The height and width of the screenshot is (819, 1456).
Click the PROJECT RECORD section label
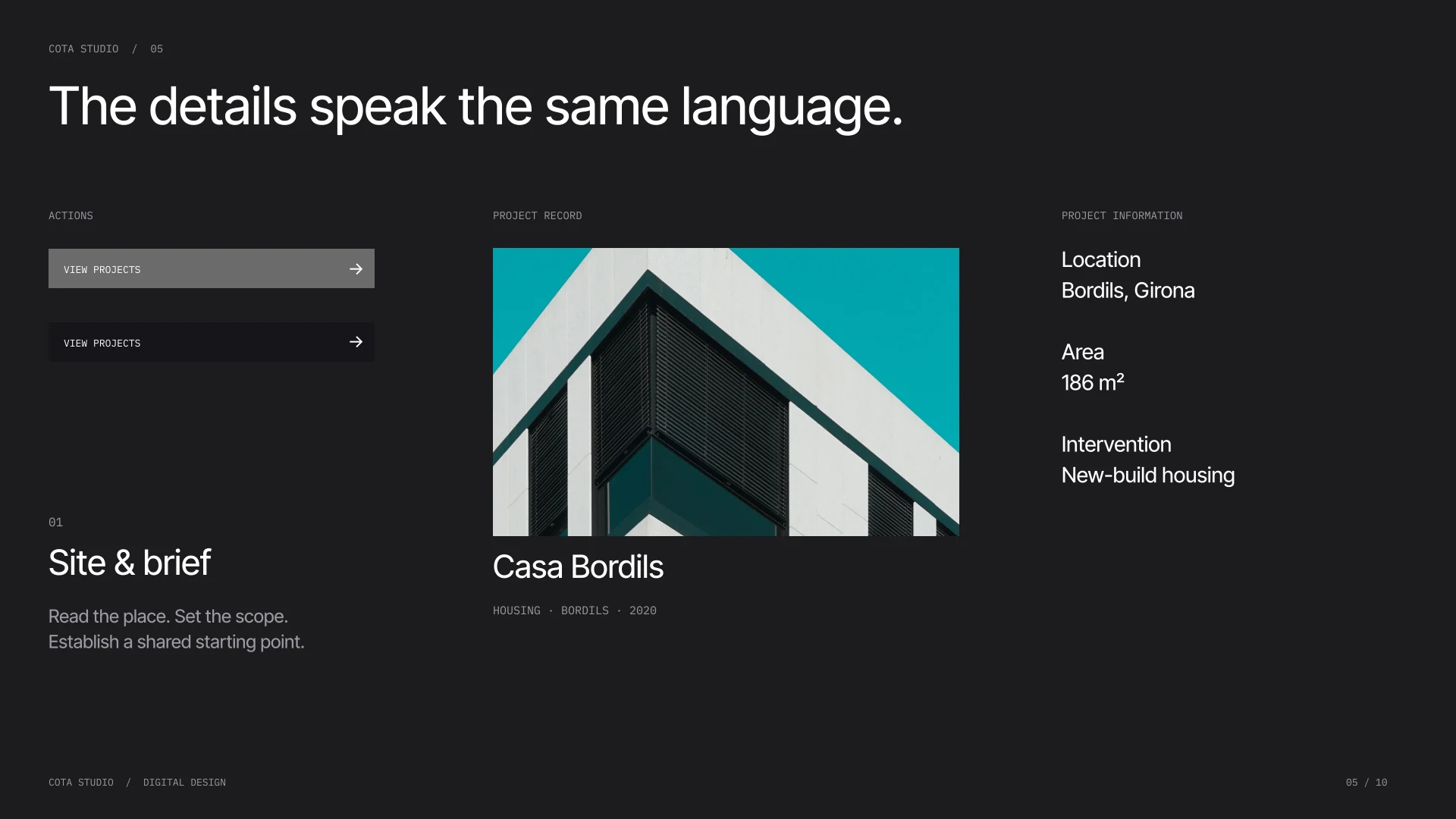tap(538, 216)
